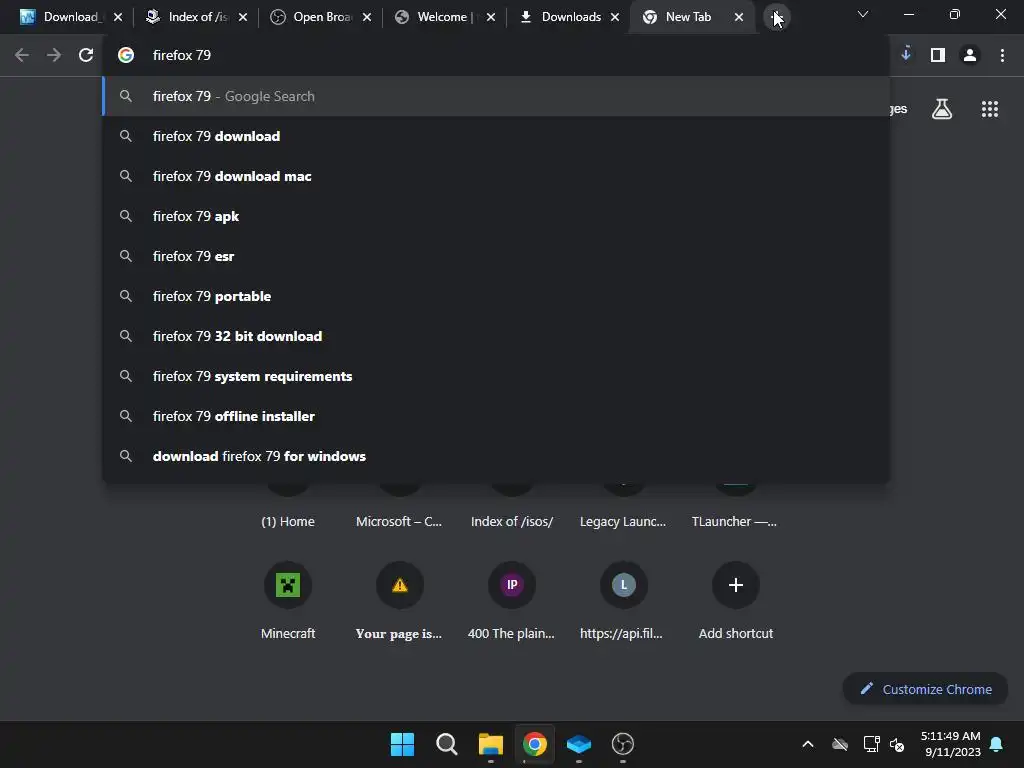Select 'firefox 79 download mac' suggestion
The height and width of the screenshot is (768, 1024).
click(x=496, y=176)
